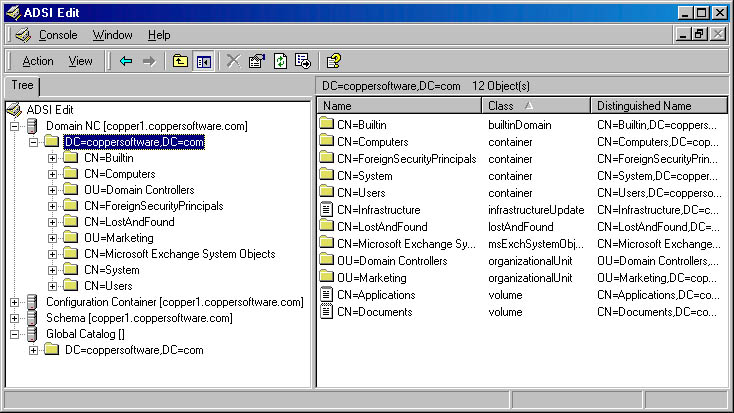Screen dimensions: 734x413
Task: Click CN=Builtin folder icon in list
Action: [x=327, y=124]
